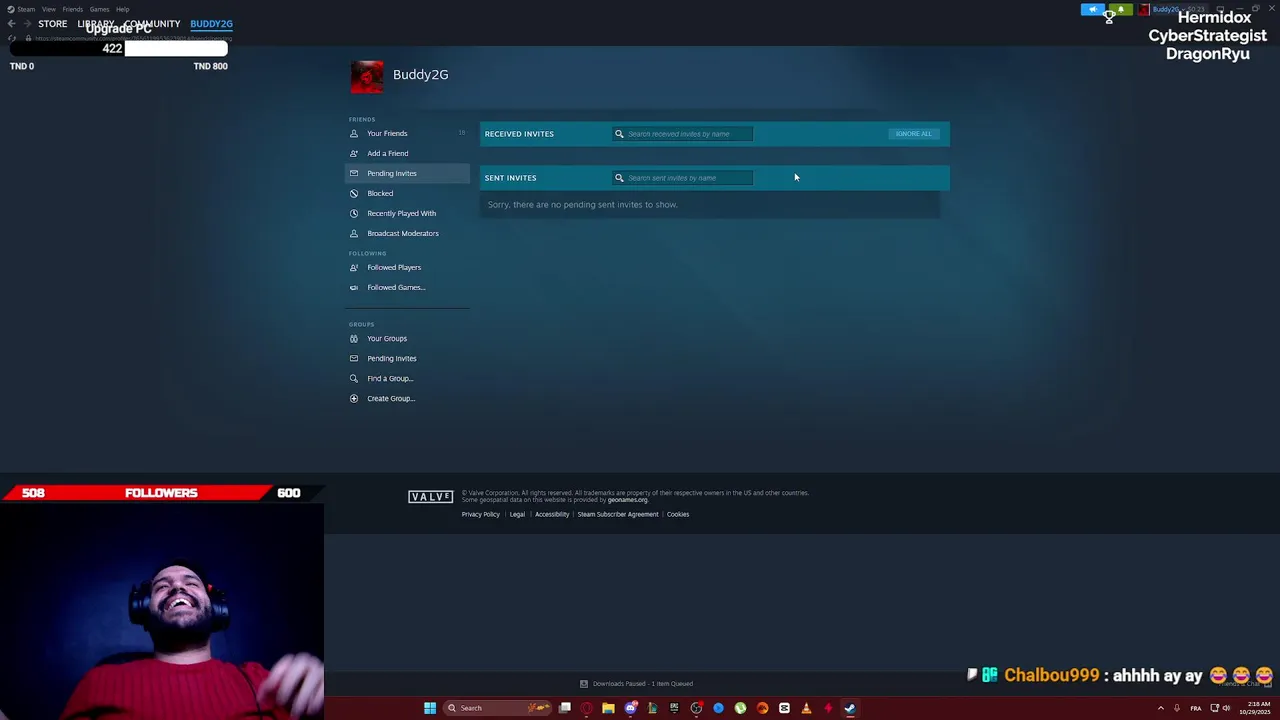This screenshot has height=720, width=1280.
Task: Click the Ignore All button
Action: point(913,133)
